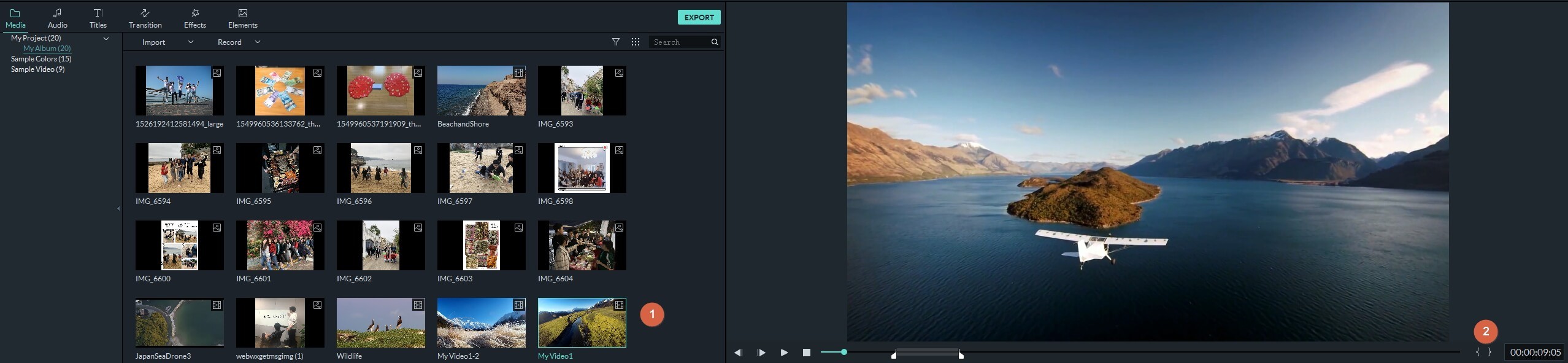
Task: Select the JapanSeaDrone3 video clip
Action: [x=180, y=322]
